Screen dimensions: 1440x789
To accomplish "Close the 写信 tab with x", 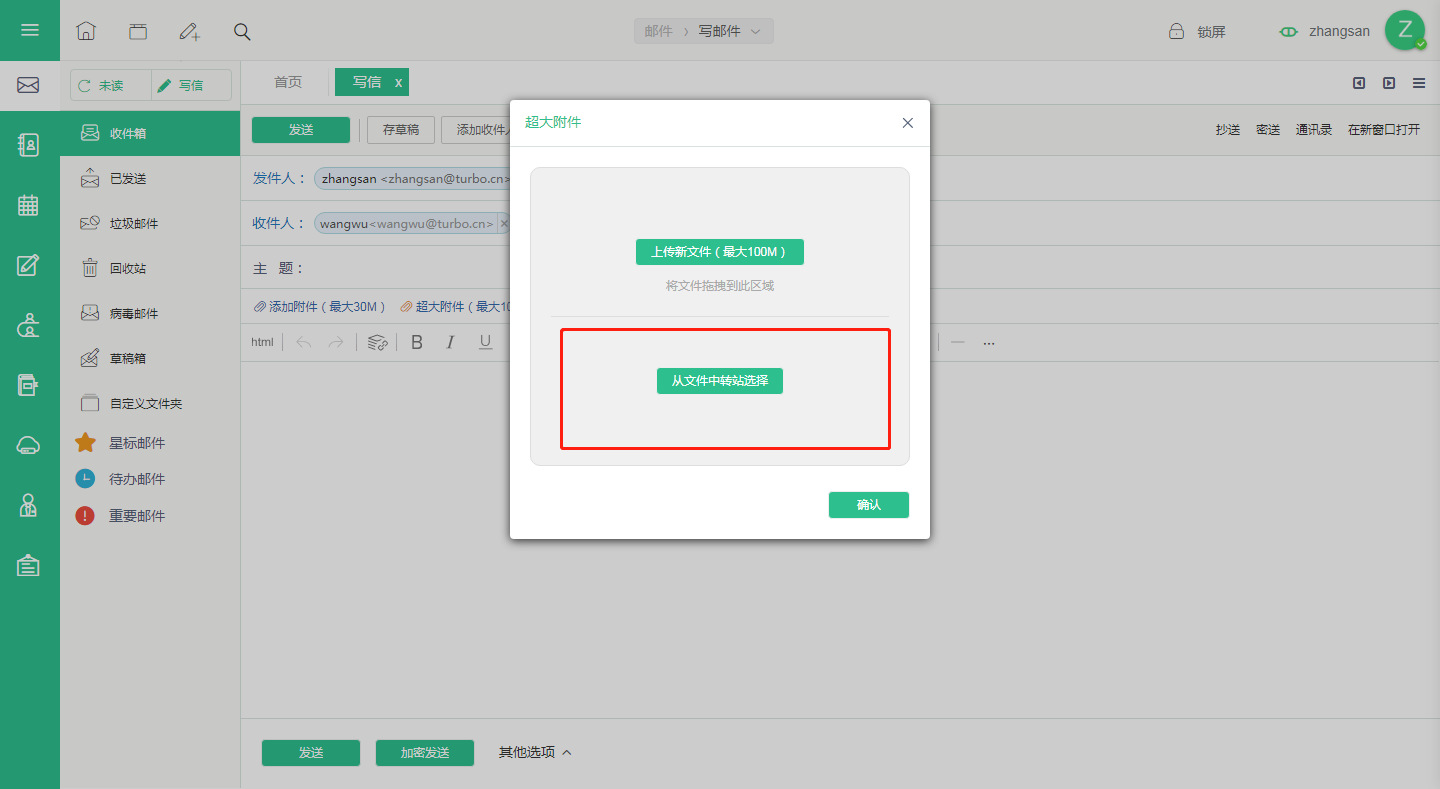I will click(x=398, y=83).
